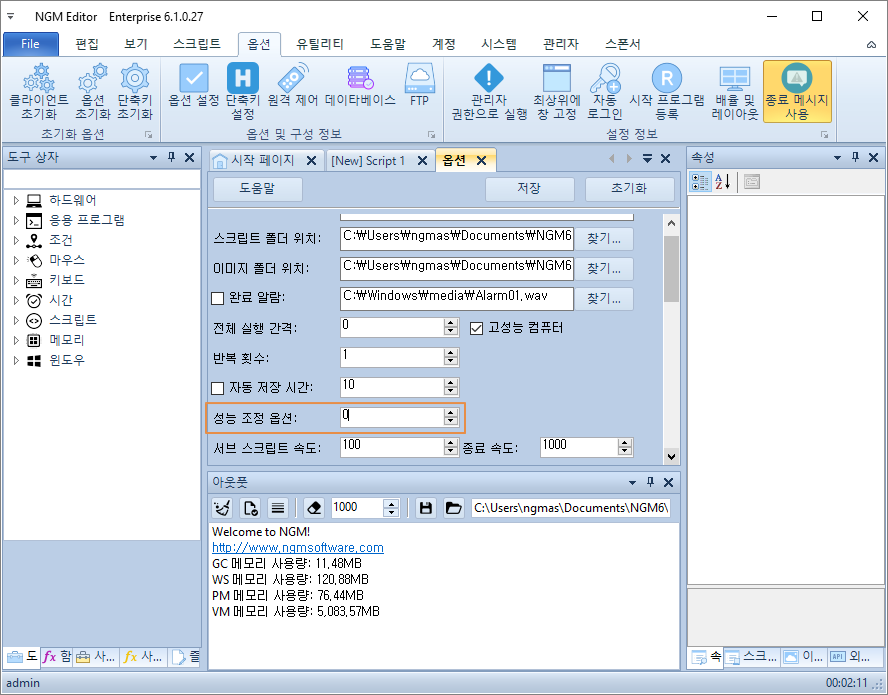
Task: Enable the 자동 저장 시간 checkbox
Action: coord(217,388)
